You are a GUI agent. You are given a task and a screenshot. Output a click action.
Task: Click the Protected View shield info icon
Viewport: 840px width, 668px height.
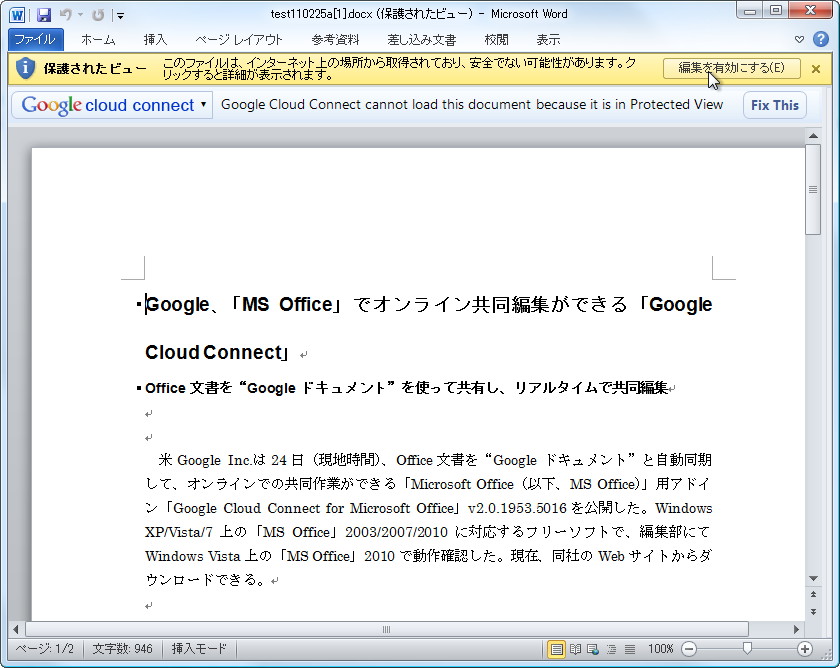point(25,68)
